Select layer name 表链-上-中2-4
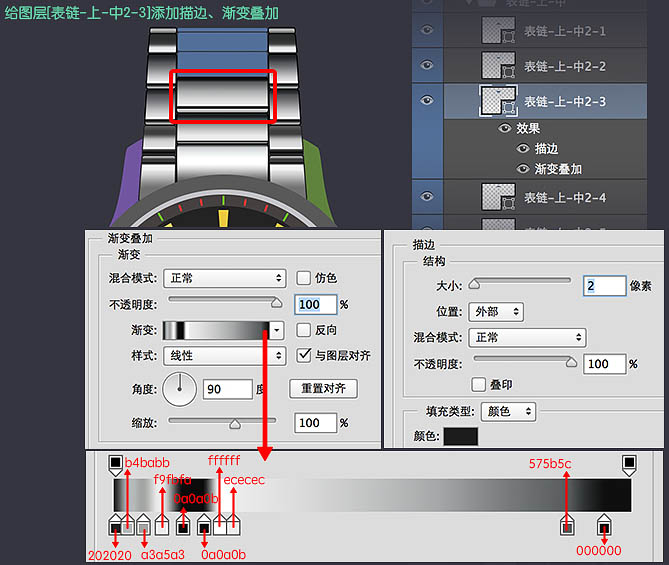This screenshot has width=669, height=565. pos(565,198)
